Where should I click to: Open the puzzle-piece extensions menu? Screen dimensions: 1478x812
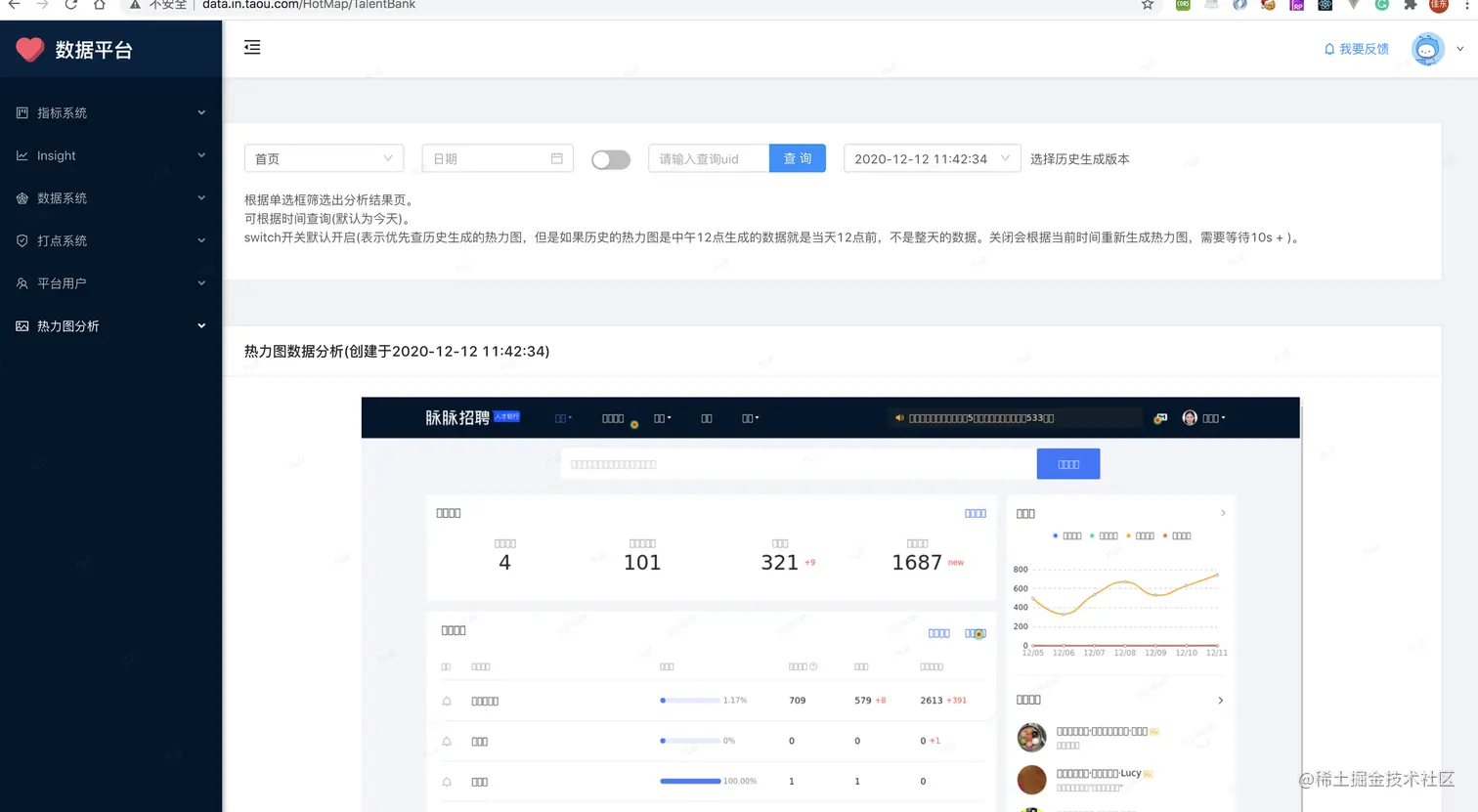click(x=1410, y=5)
